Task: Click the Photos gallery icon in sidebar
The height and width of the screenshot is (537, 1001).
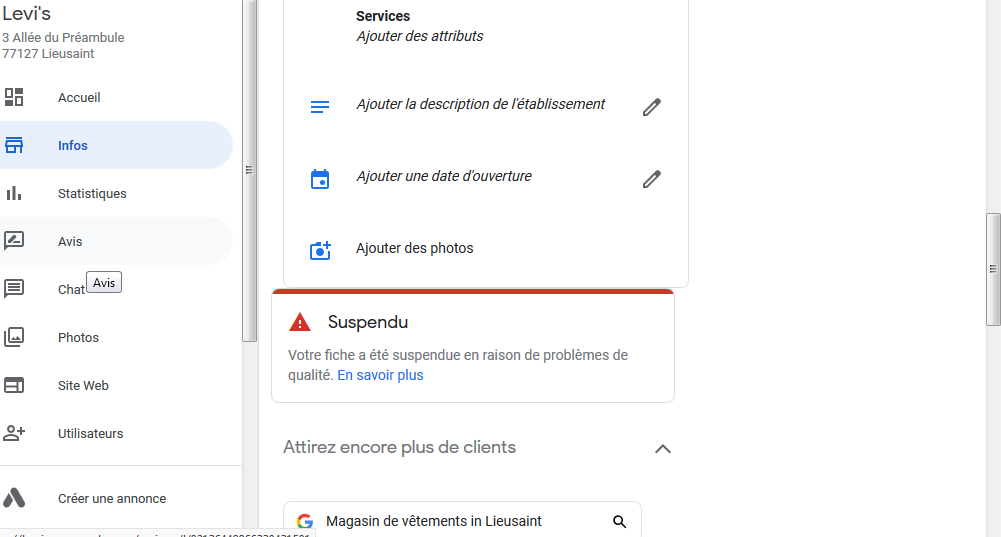Action: [14, 337]
